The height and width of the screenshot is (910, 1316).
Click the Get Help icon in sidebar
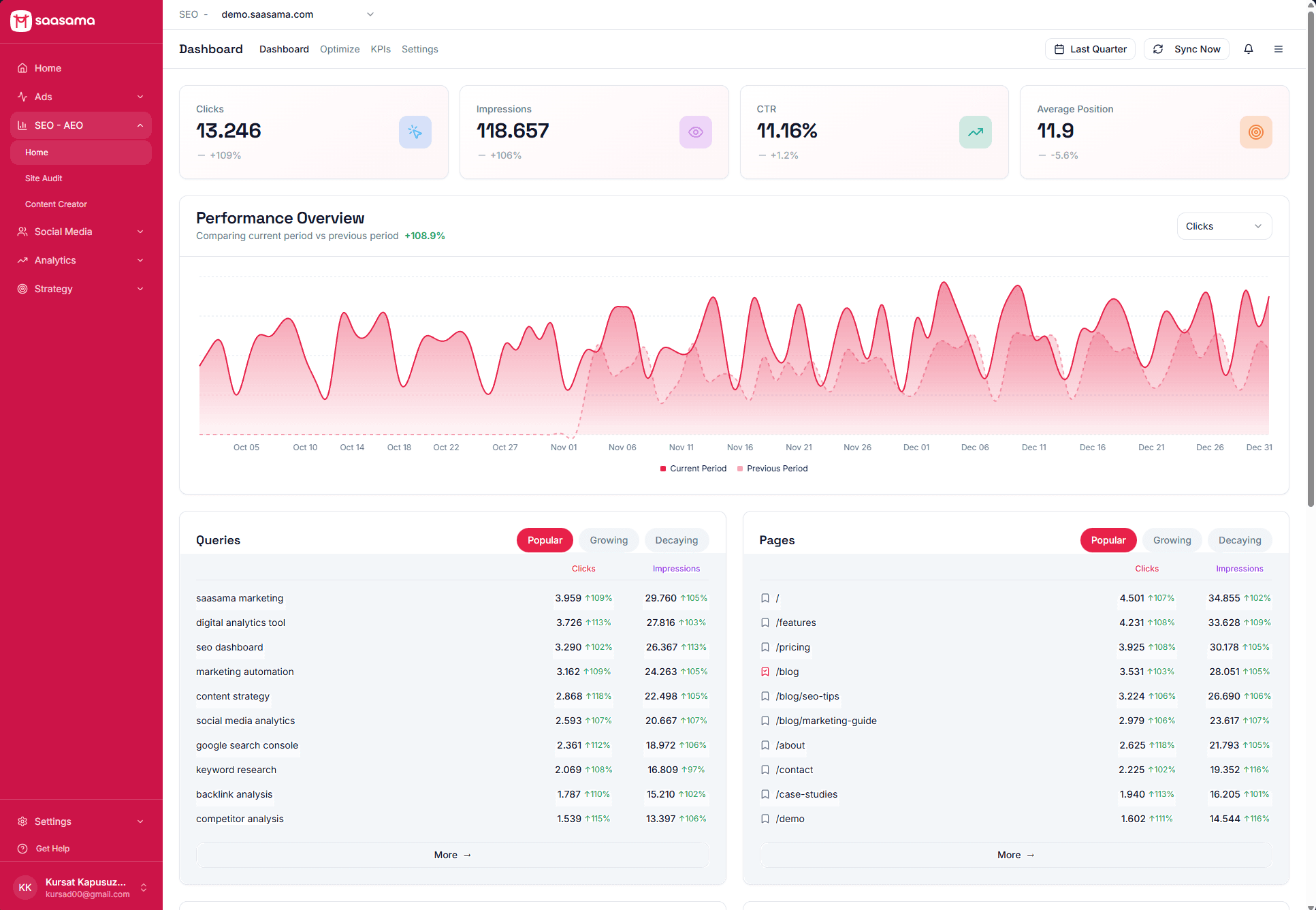pyautogui.click(x=22, y=849)
